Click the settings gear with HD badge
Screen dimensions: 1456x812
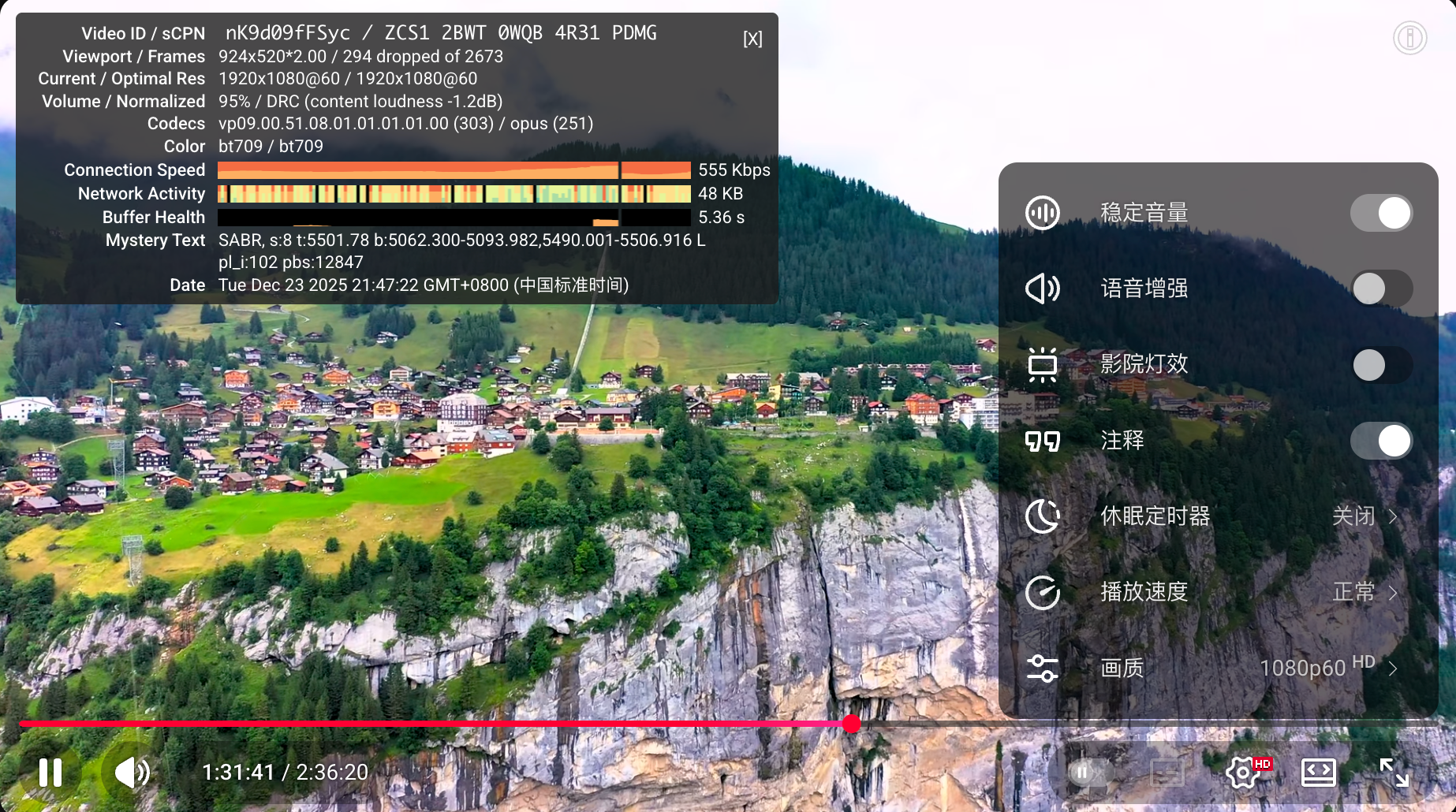pyautogui.click(x=1244, y=773)
